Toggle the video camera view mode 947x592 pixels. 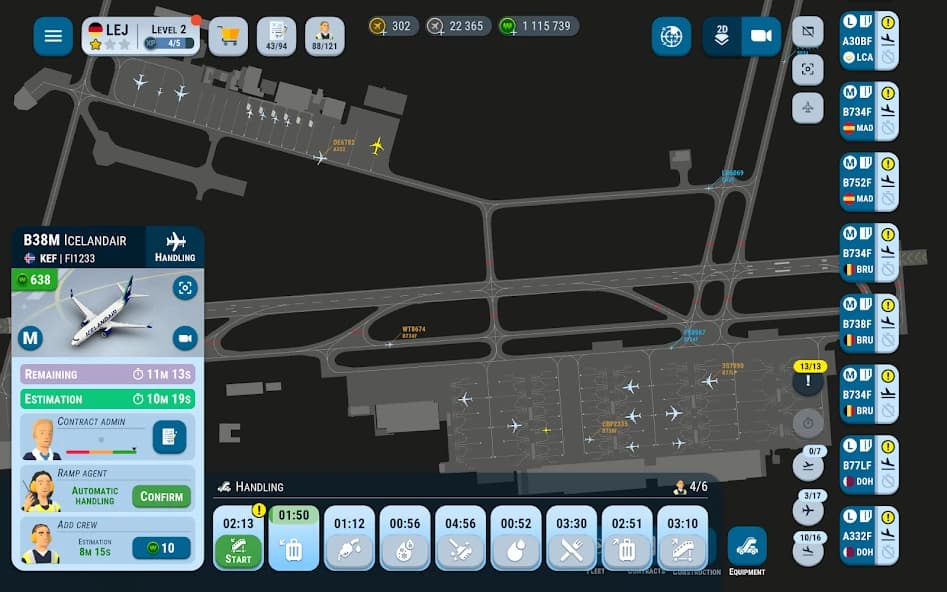(761, 36)
